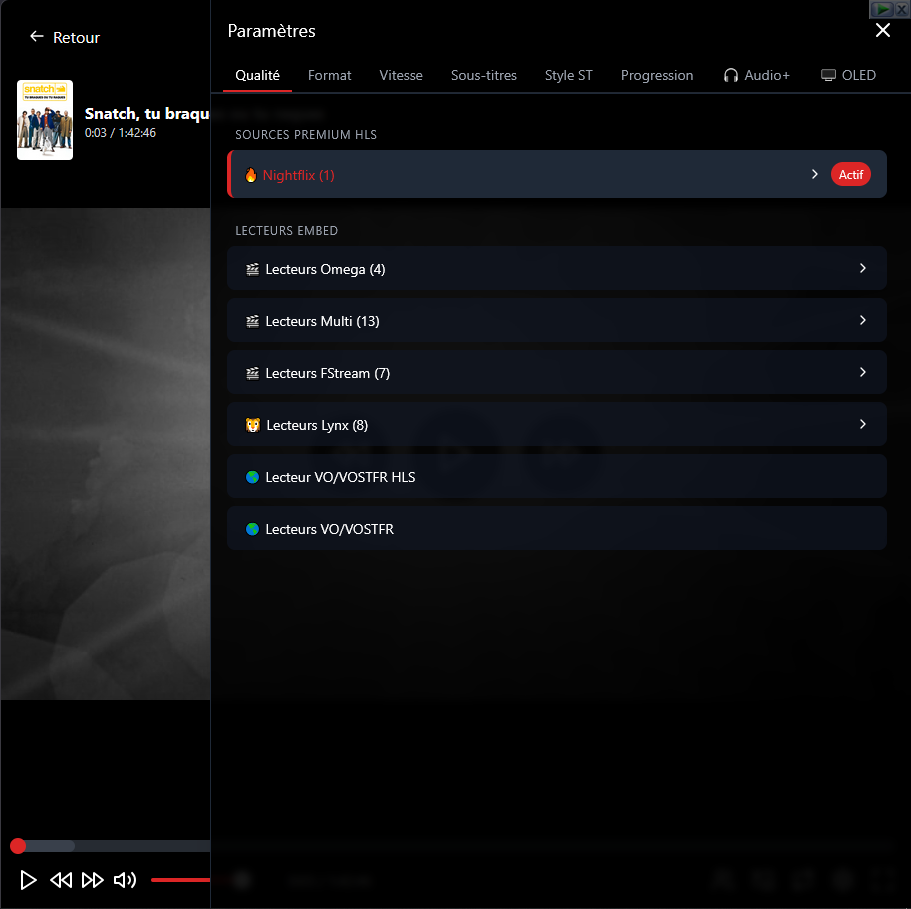Select the Progression tab
Viewport: 911px width, 909px height.
click(x=657, y=75)
